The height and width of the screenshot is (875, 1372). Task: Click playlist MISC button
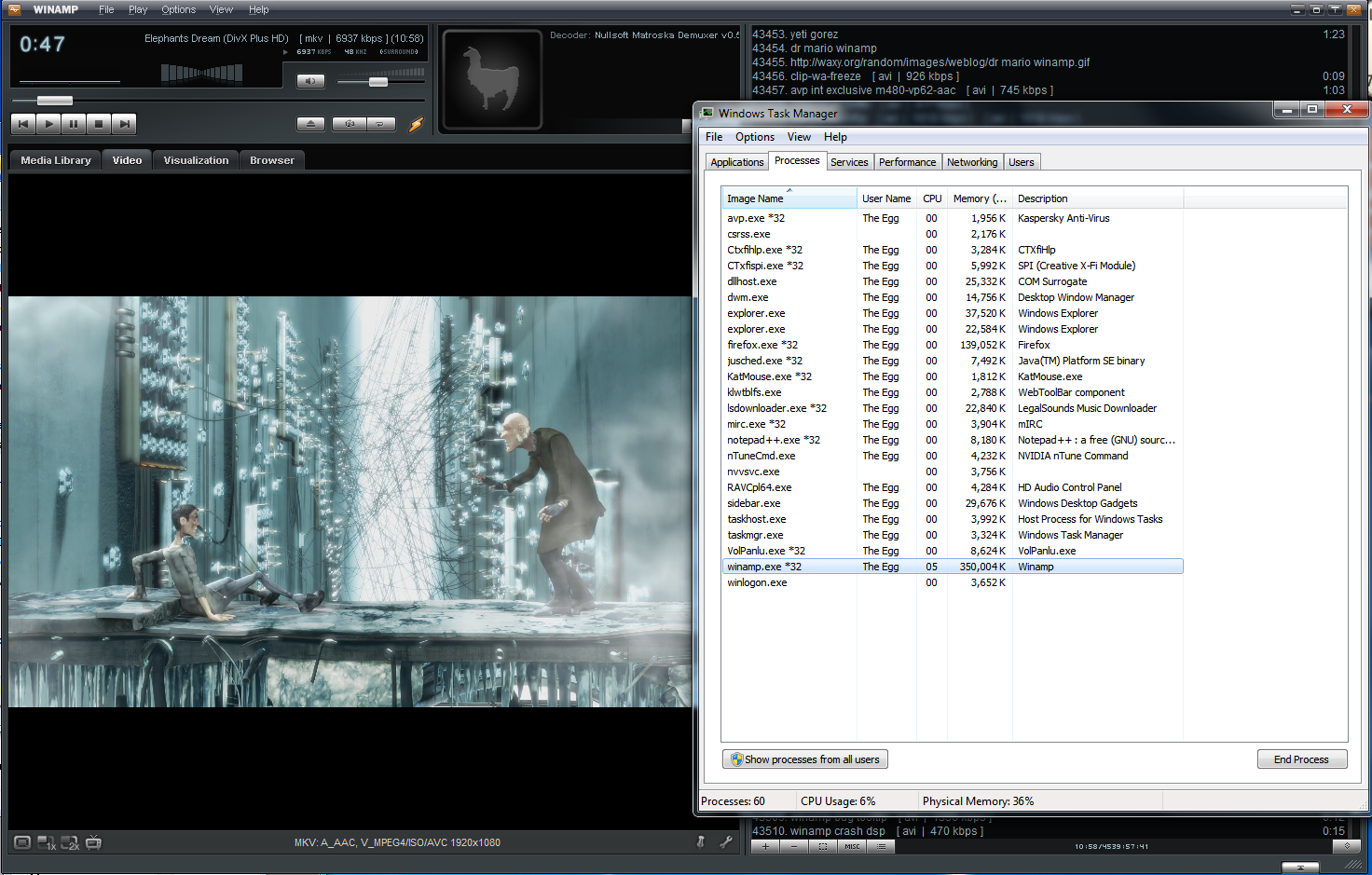852,846
